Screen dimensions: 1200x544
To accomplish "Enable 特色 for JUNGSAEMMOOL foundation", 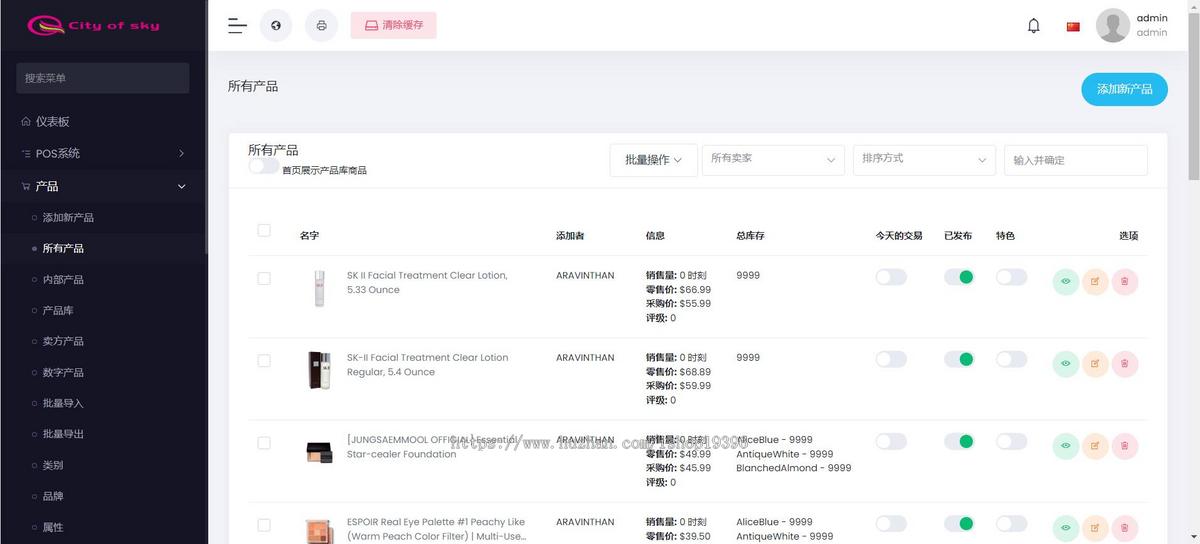I will click(1011, 441).
